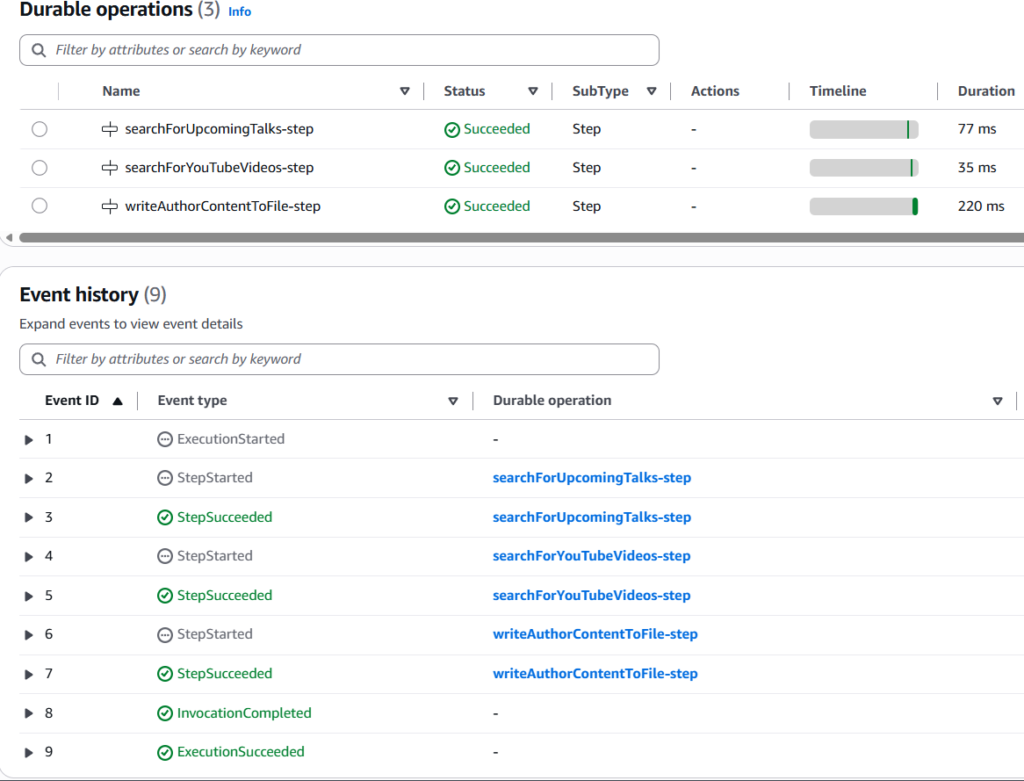Select the writeAuthorContentToFile-step name in operations table
Screen dimensions: 1024x781
tap(223, 206)
